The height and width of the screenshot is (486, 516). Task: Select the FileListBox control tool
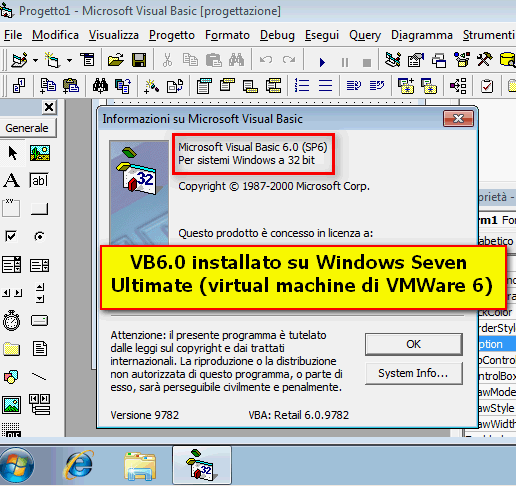tap(40, 349)
